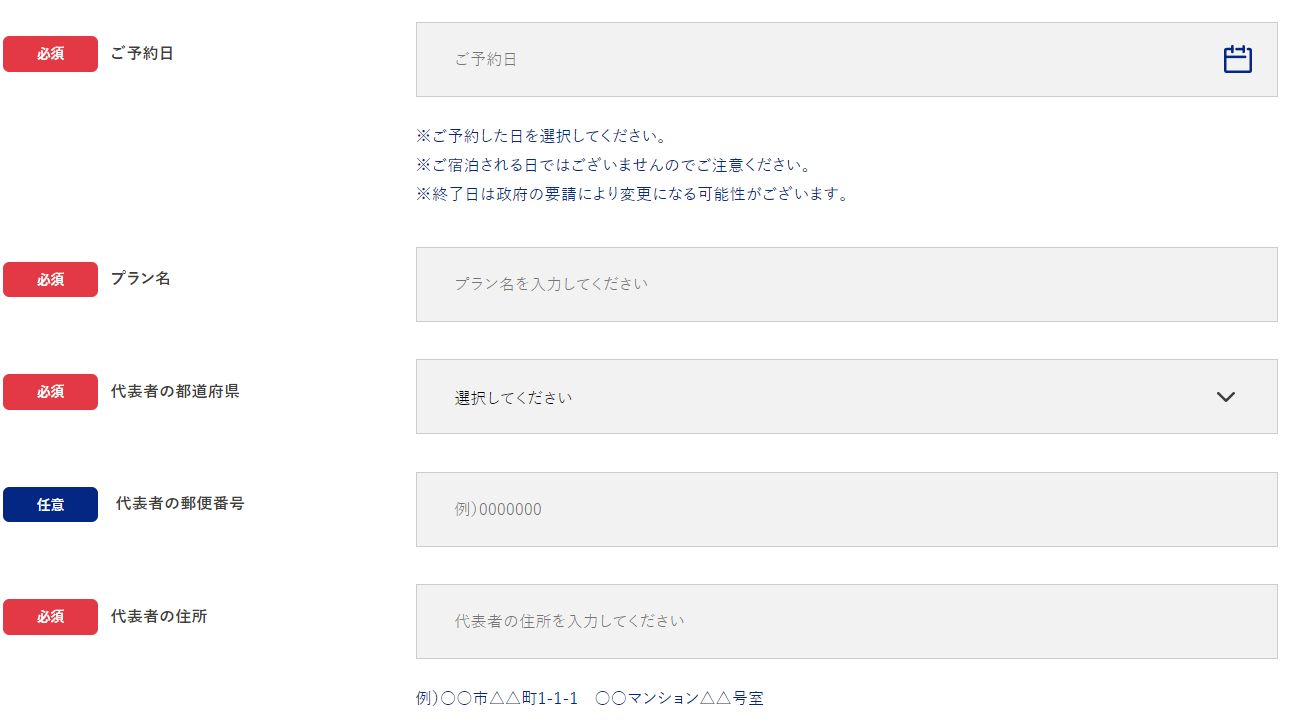Viewport: 1289px width, 724px height.
Task: Click the 代表者の郵便番号 field label
Action: (x=180, y=504)
